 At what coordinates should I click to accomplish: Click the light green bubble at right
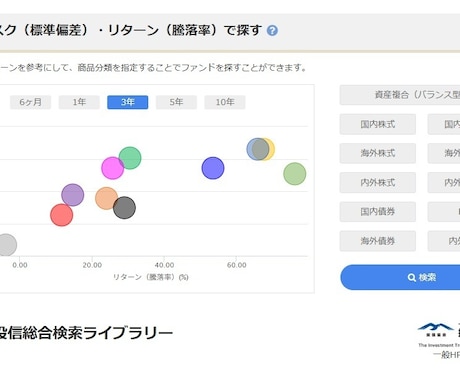(295, 174)
